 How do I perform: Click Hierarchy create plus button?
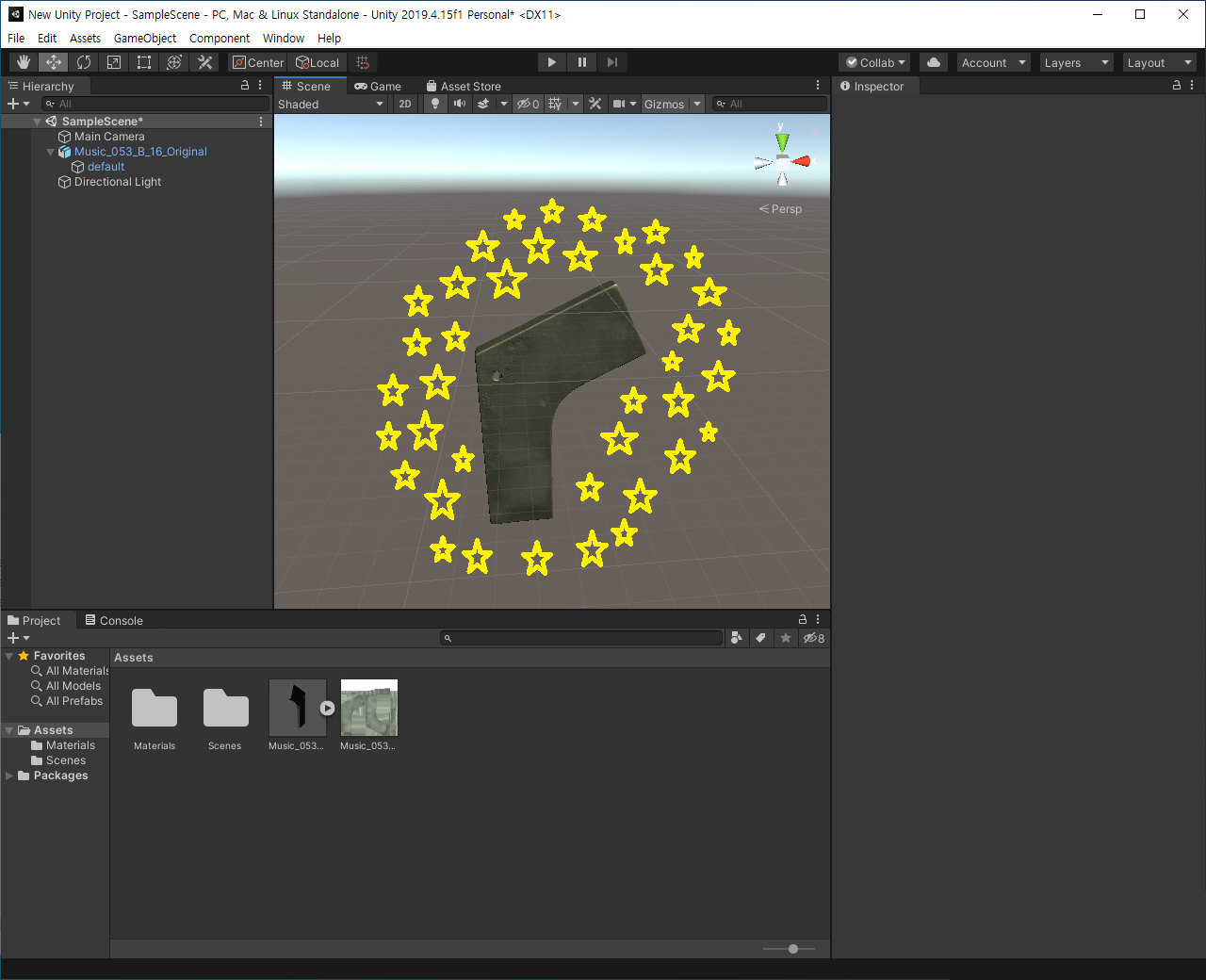pyautogui.click(x=18, y=104)
